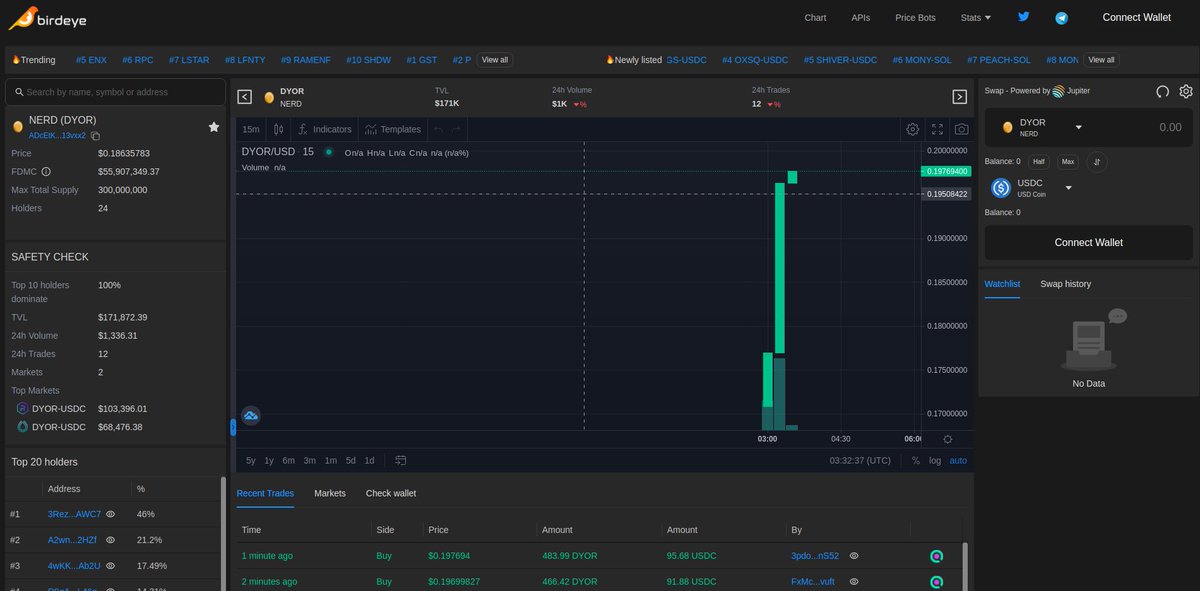Toggle auto scale on chart
1200x591 pixels.
click(x=958, y=461)
